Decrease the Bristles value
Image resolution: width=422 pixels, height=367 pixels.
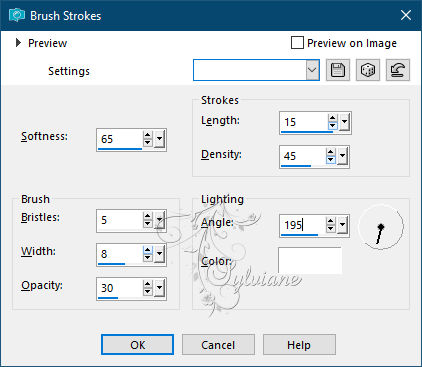(x=147, y=224)
